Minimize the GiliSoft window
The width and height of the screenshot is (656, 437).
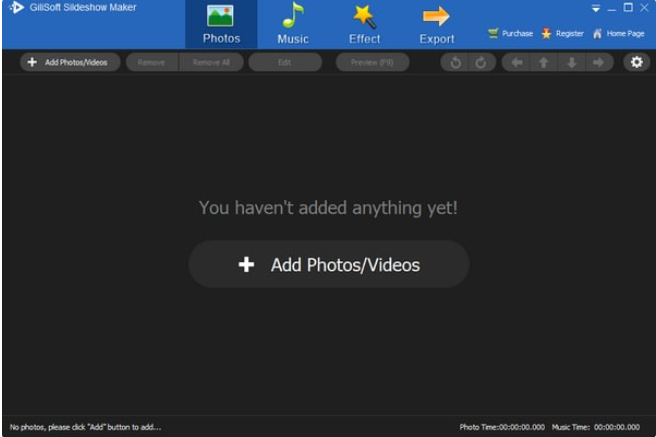pos(612,8)
